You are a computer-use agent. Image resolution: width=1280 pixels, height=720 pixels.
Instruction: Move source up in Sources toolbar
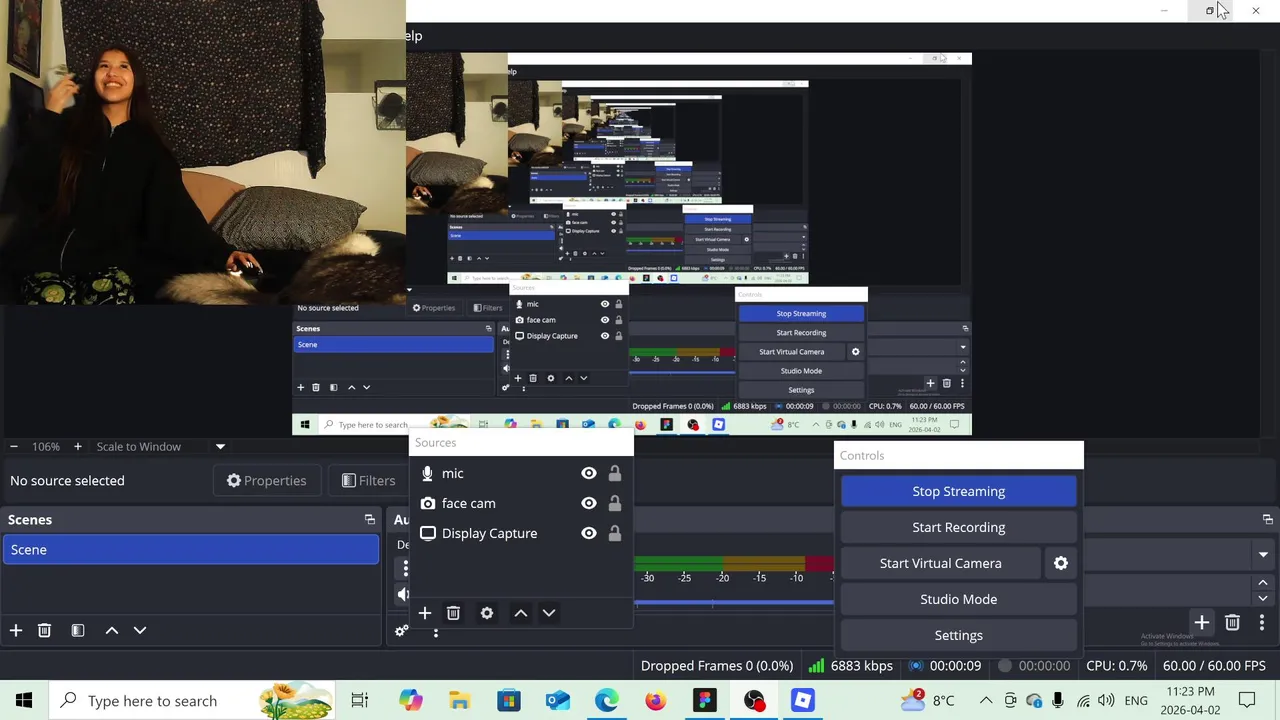(x=521, y=613)
